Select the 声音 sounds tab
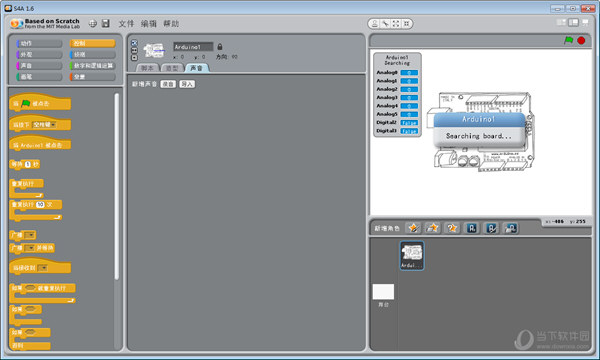This screenshot has width=600, height=360. click(196, 68)
